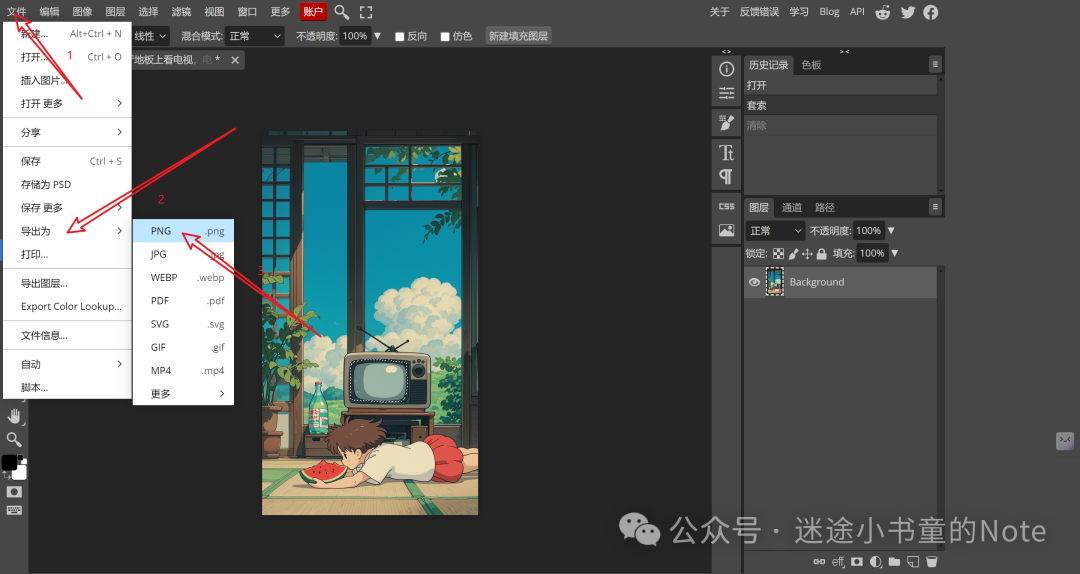This screenshot has width=1080, height=574.
Task: Click the foreground black color swatch
Action: (x=9, y=462)
